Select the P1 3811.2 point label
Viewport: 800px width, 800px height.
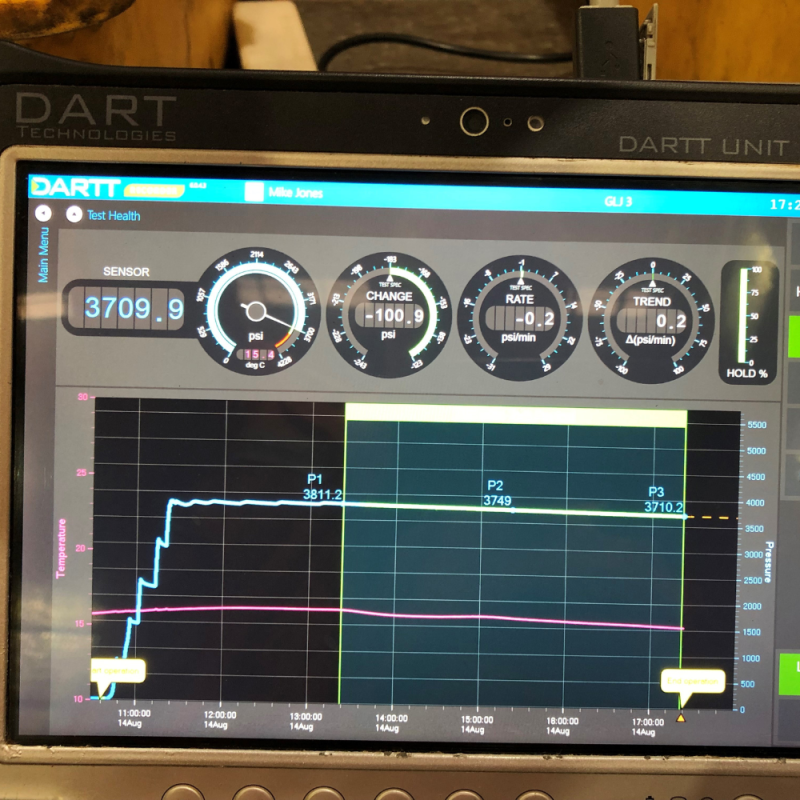(322, 488)
